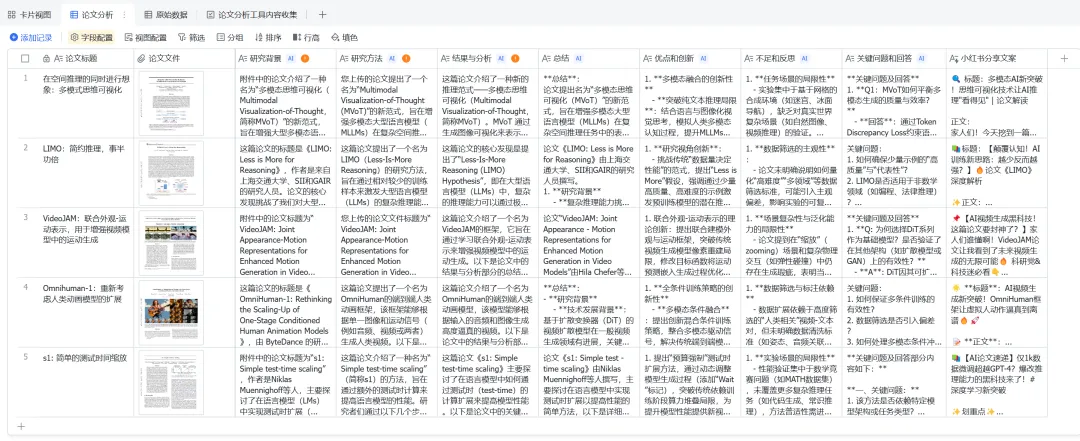Open the 分组 grouping option
The image size is (1080, 441).
[x=229, y=37]
